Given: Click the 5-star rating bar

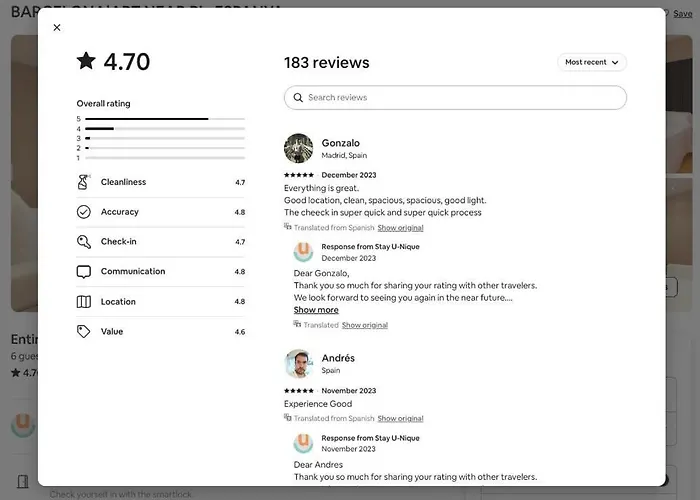Looking at the screenshot, I should (165, 119).
